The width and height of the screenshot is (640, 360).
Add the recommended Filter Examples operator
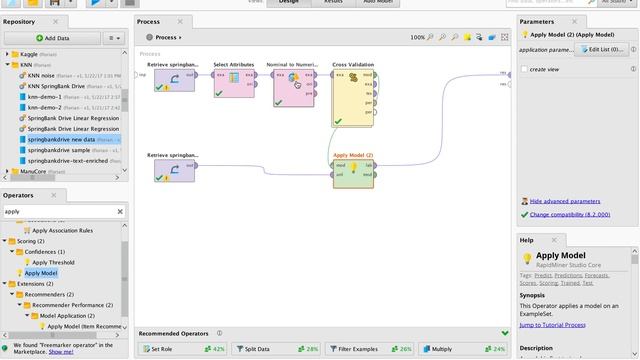(x=369, y=349)
